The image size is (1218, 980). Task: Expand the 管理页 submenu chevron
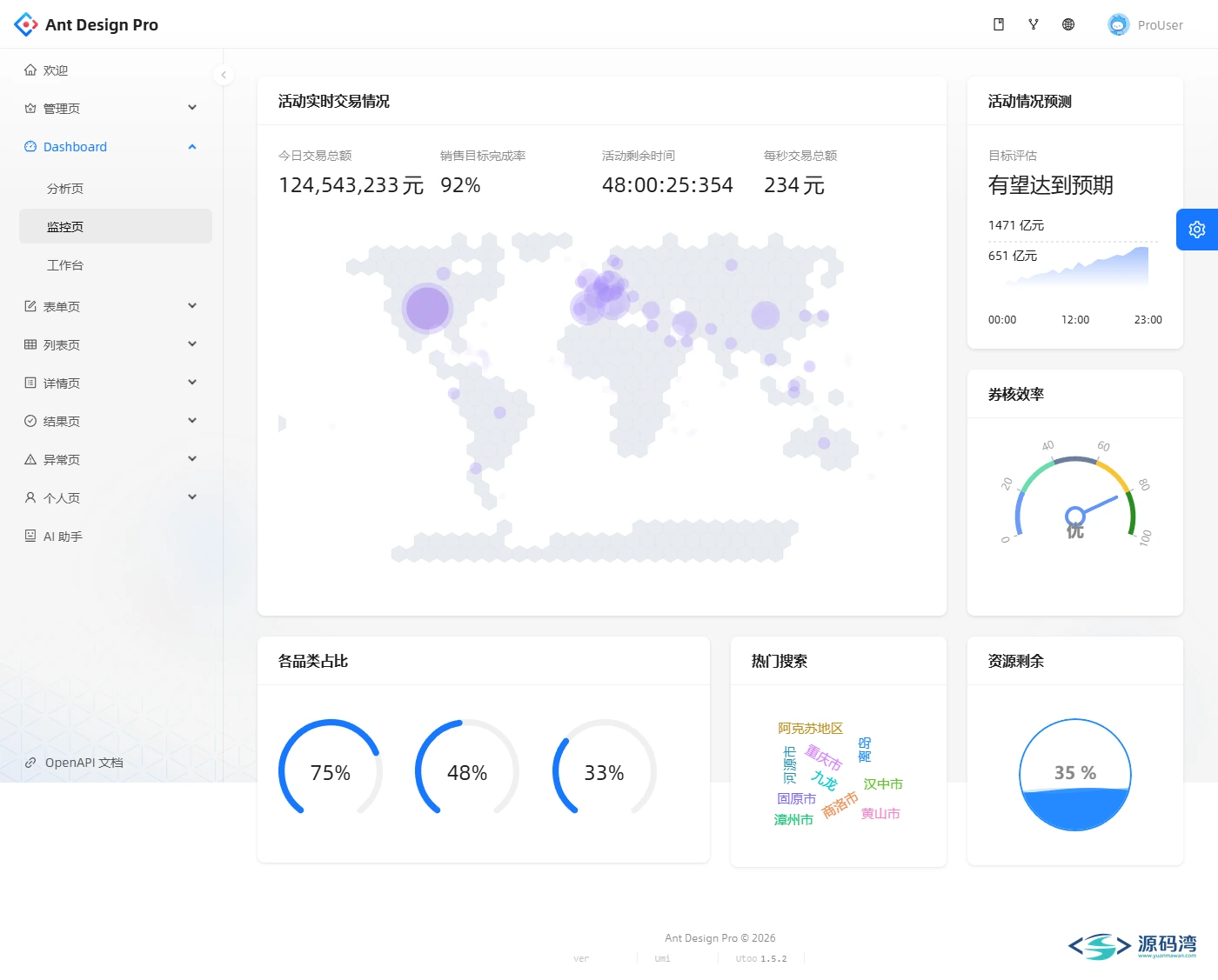pos(192,108)
